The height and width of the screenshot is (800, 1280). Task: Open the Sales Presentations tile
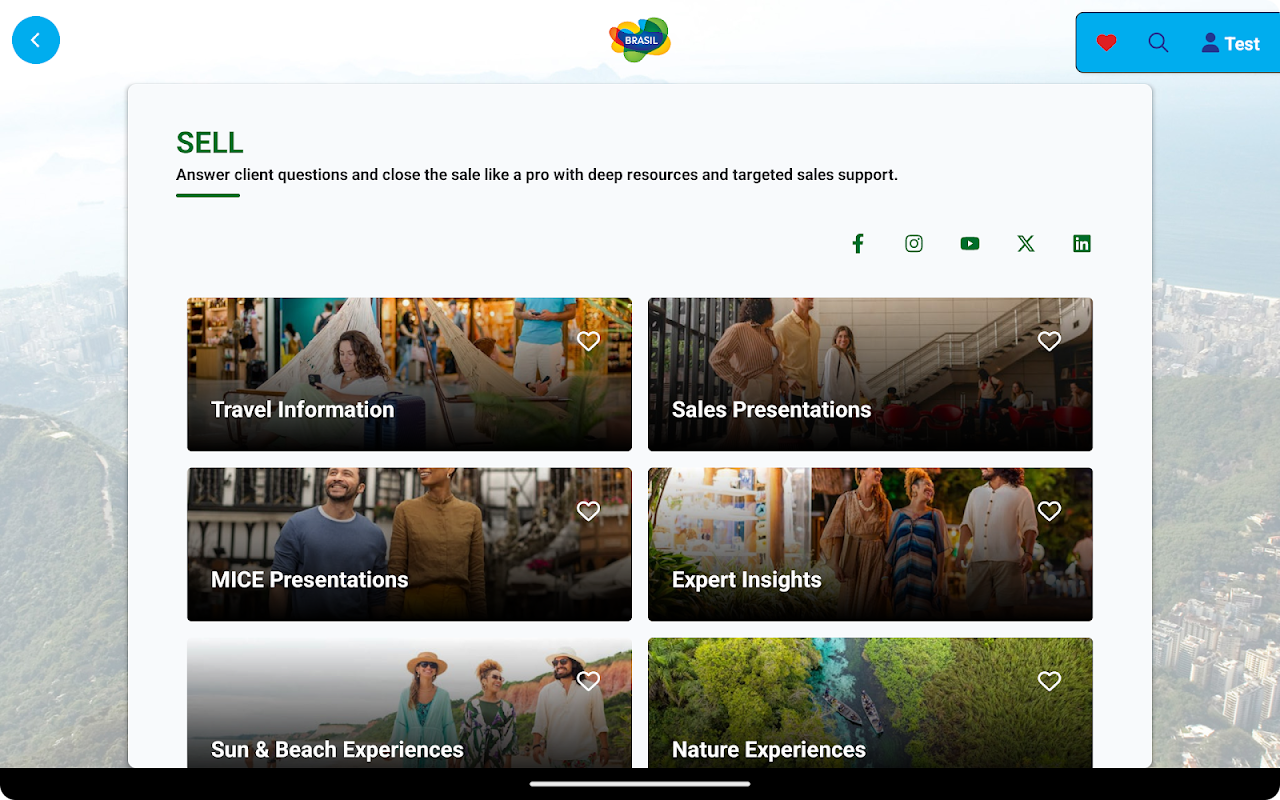(870, 374)
